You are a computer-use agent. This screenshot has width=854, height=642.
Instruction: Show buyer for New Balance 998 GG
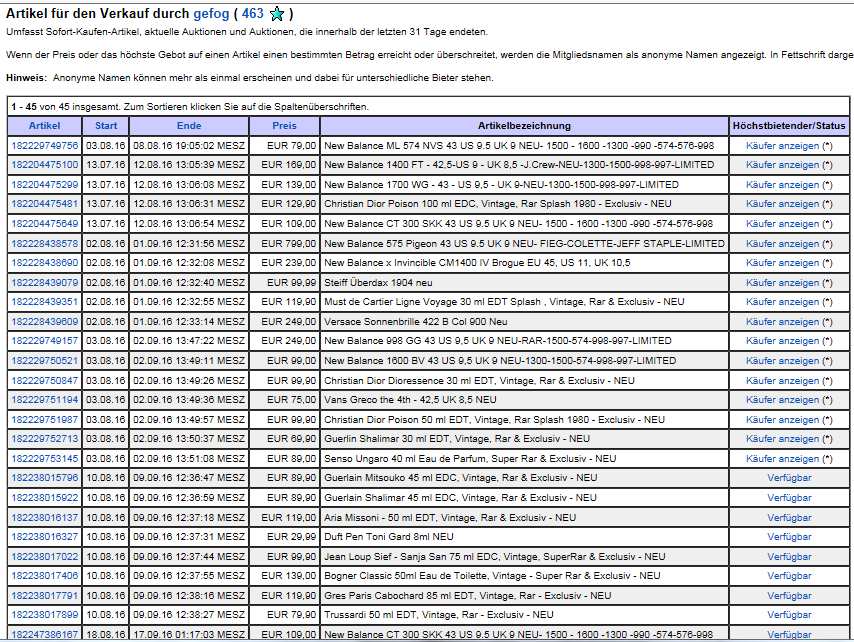pos(783,341)
